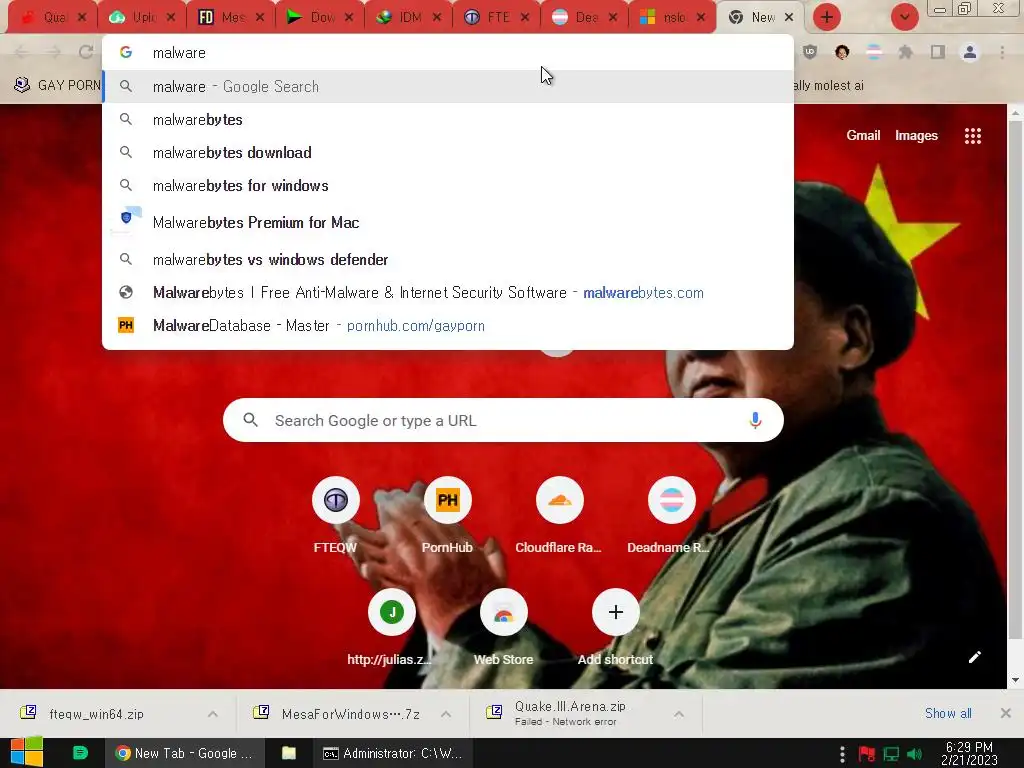Image resolution: width=1024 pixels, height=768 pixels.
Task: Toggle the Chrome side panel icon
Action: coord(938,52)
